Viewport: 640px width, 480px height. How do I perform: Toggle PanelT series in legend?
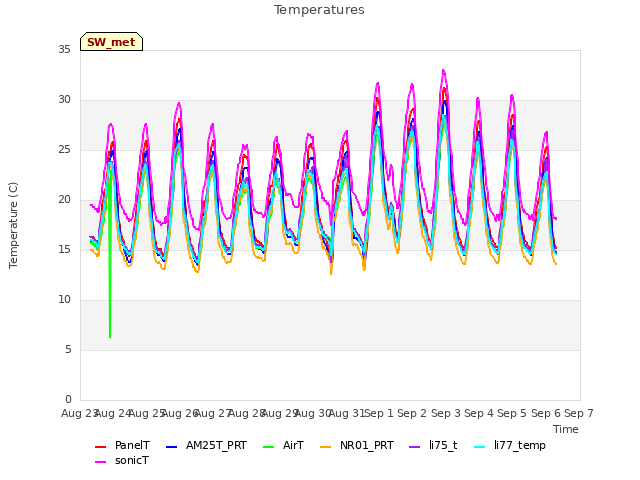(122, 445)
